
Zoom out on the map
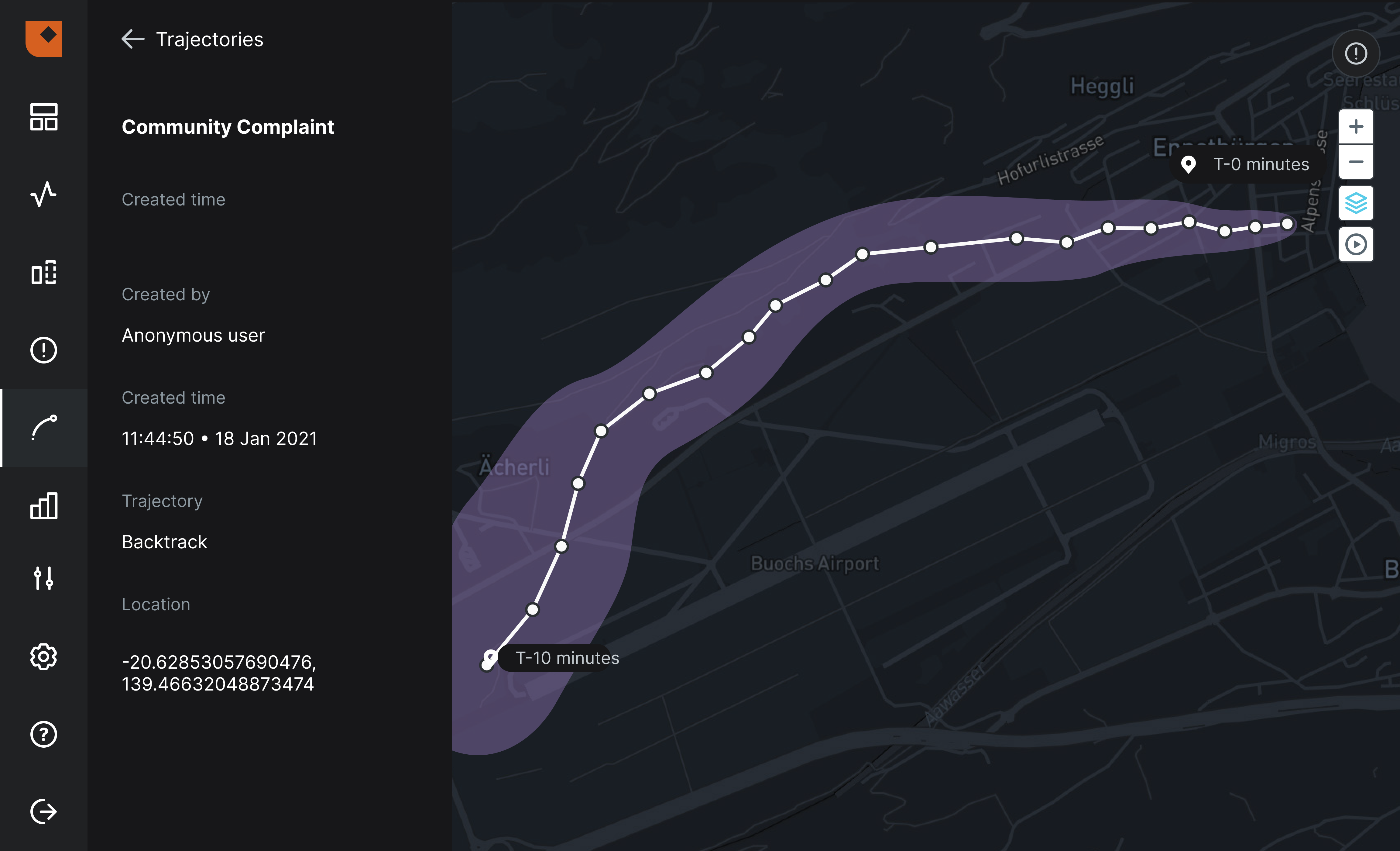click(x=1356, y=162)
